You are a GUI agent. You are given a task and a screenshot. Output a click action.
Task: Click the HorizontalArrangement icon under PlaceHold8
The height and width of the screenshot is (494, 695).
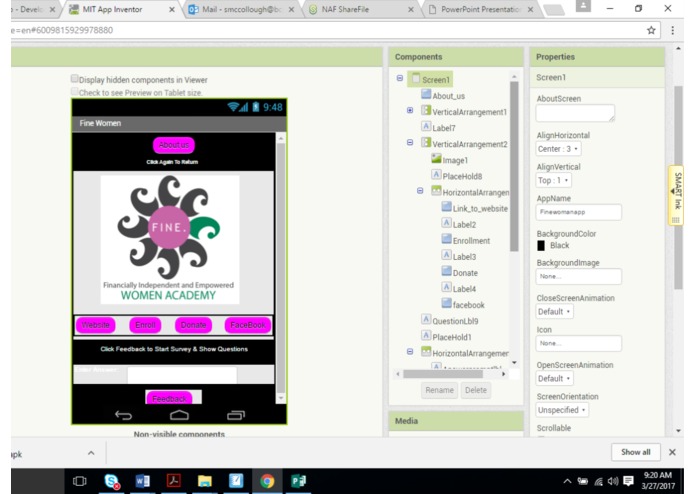436,191
